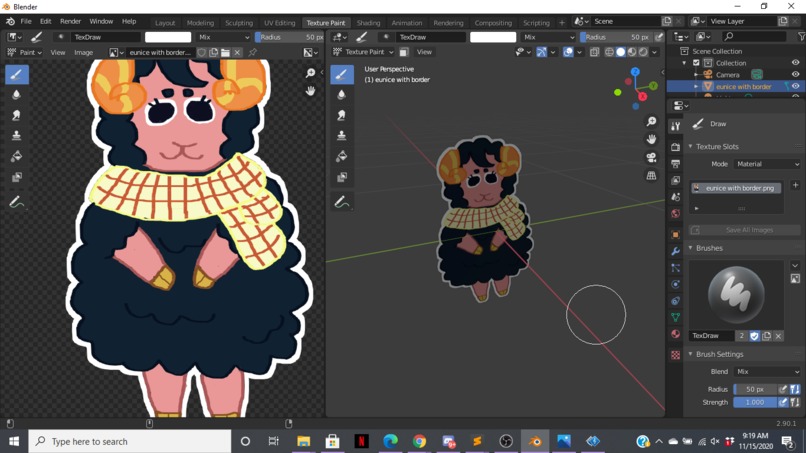Select the Smear tool in 3D viewport toolbar
This screenshot has width=806, height=453.
click(341, 115)
